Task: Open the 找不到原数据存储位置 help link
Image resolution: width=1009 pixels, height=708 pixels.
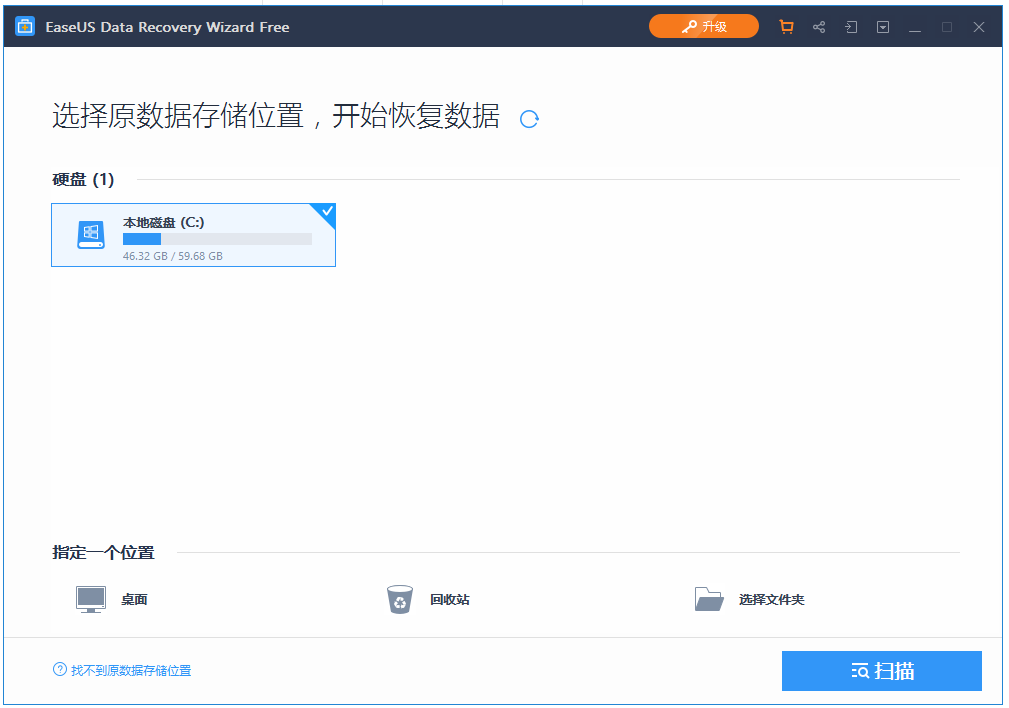Action: [131, 671]
